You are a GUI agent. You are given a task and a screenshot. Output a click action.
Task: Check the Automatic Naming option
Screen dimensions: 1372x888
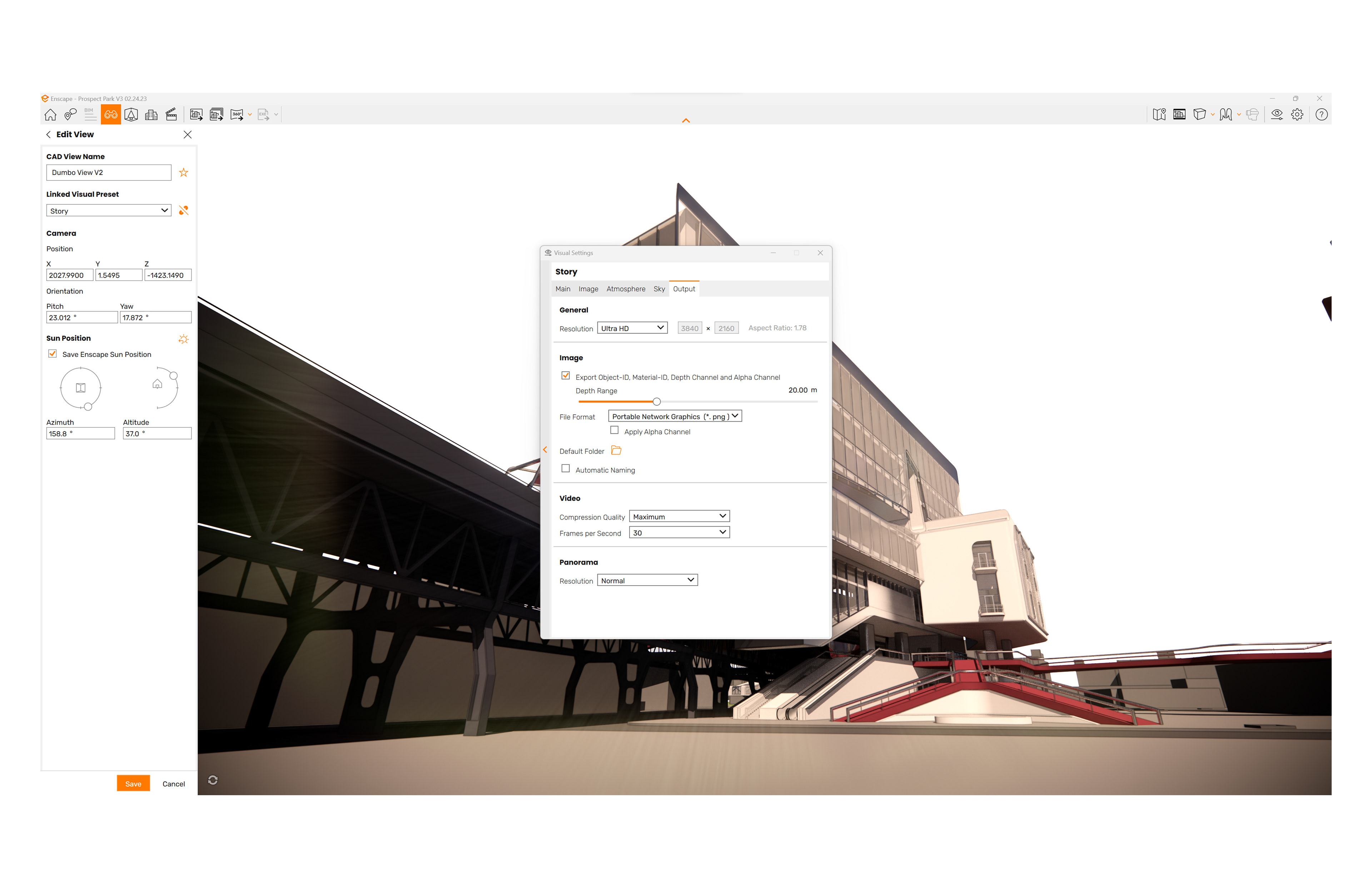(x=566, y=469)
